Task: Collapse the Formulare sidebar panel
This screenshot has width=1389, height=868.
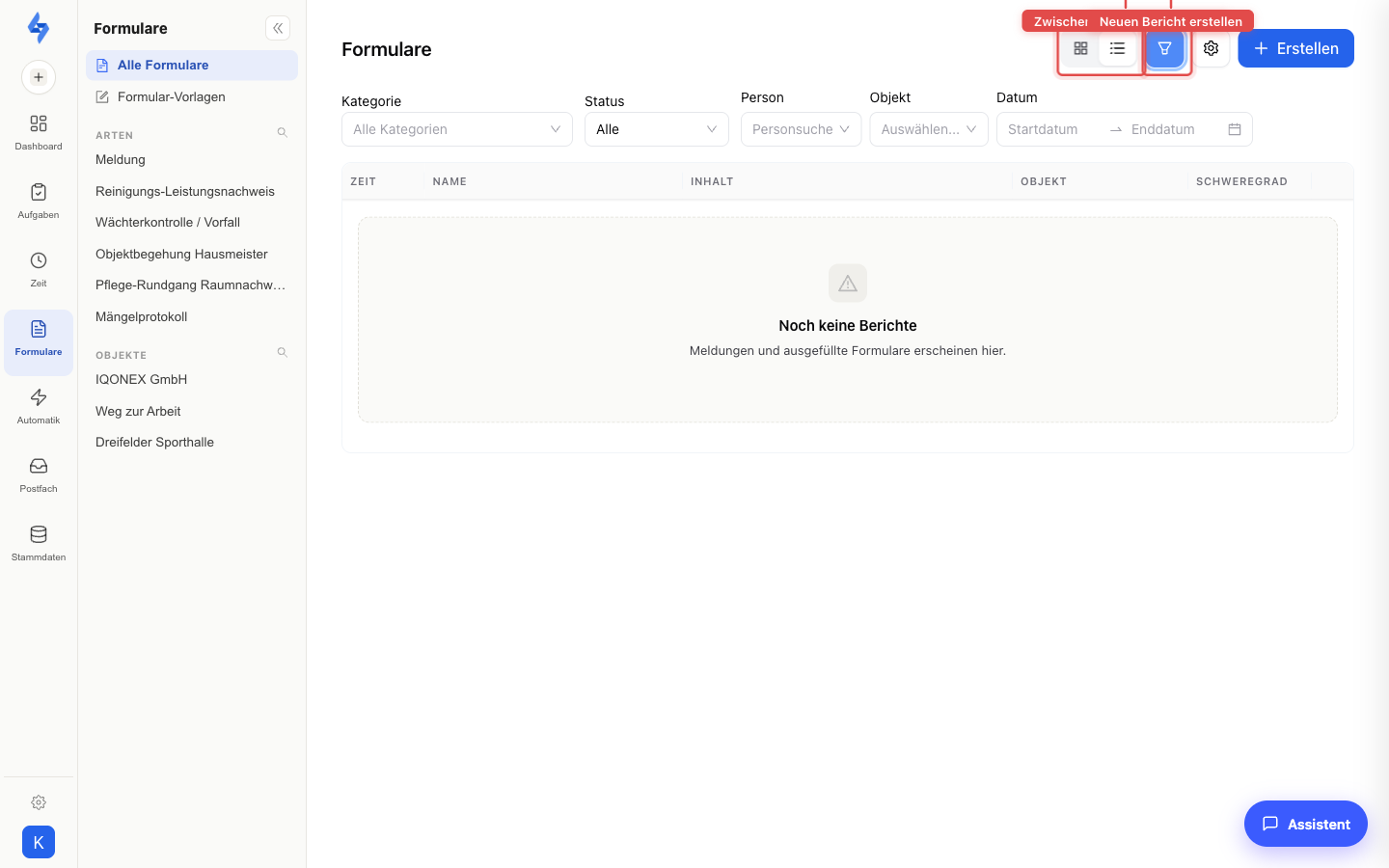Action: (278, 28)
